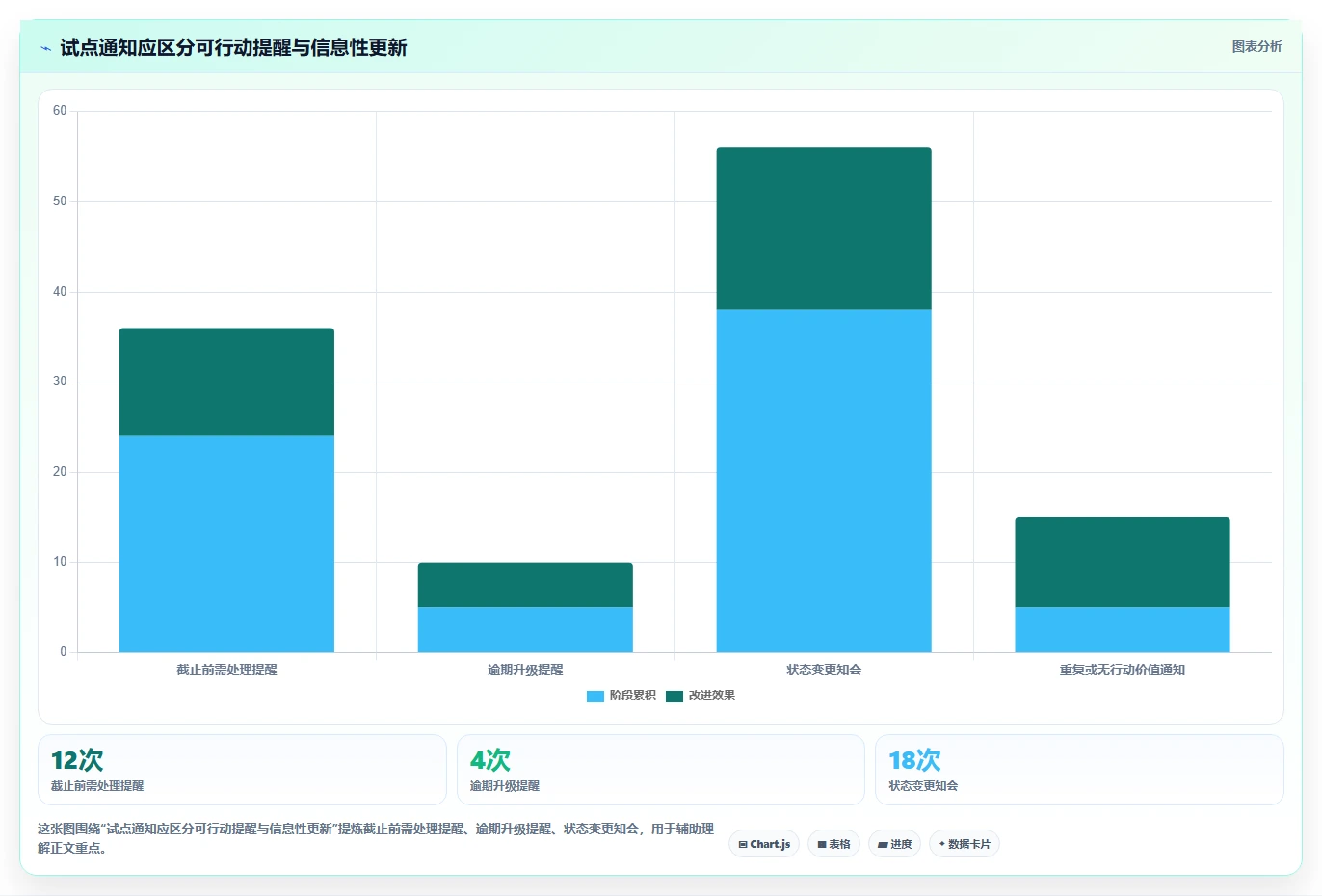
Task: Click the light blue 阶段累积 legend swatch
Action: [595, 697]
